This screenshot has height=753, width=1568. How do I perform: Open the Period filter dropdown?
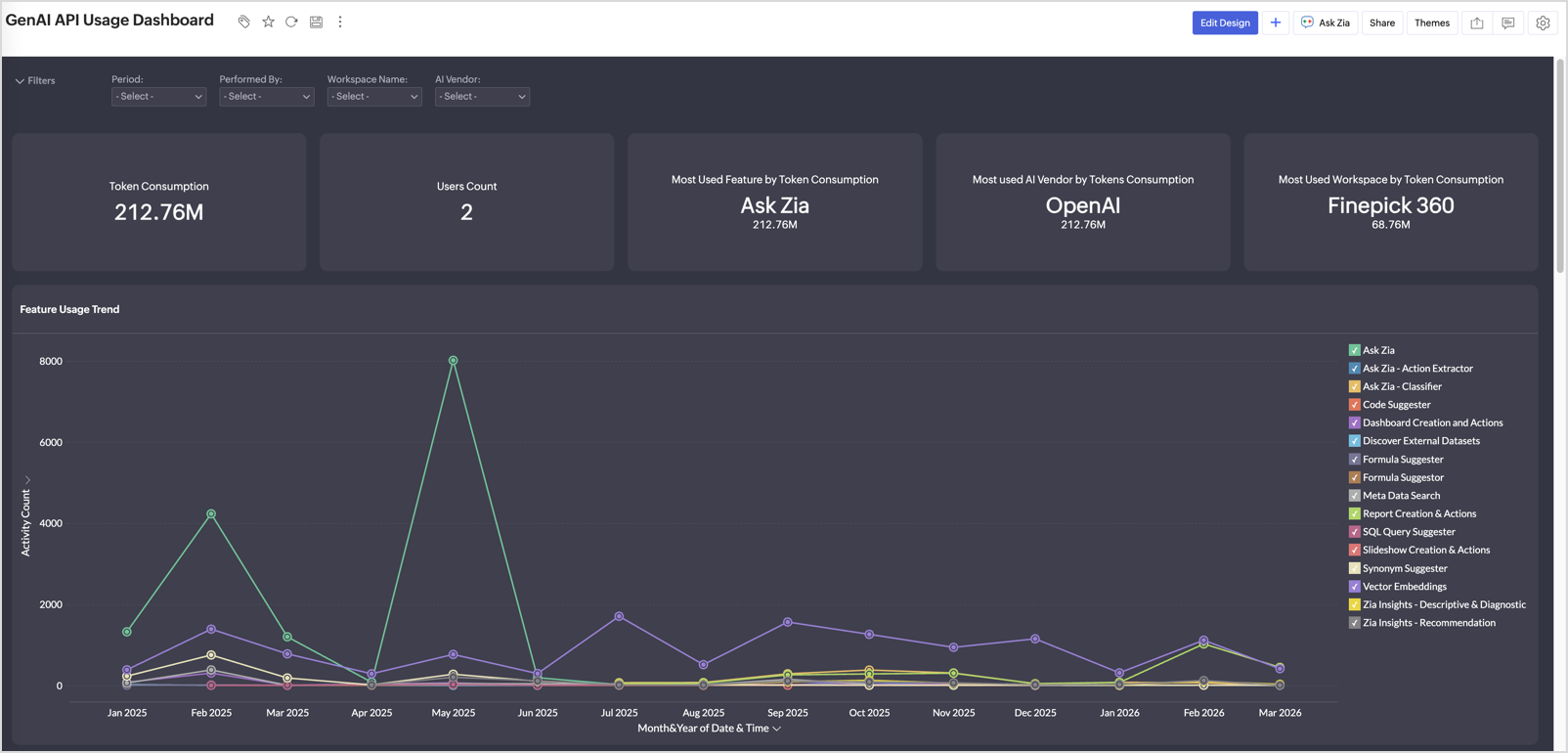point(158,97)
